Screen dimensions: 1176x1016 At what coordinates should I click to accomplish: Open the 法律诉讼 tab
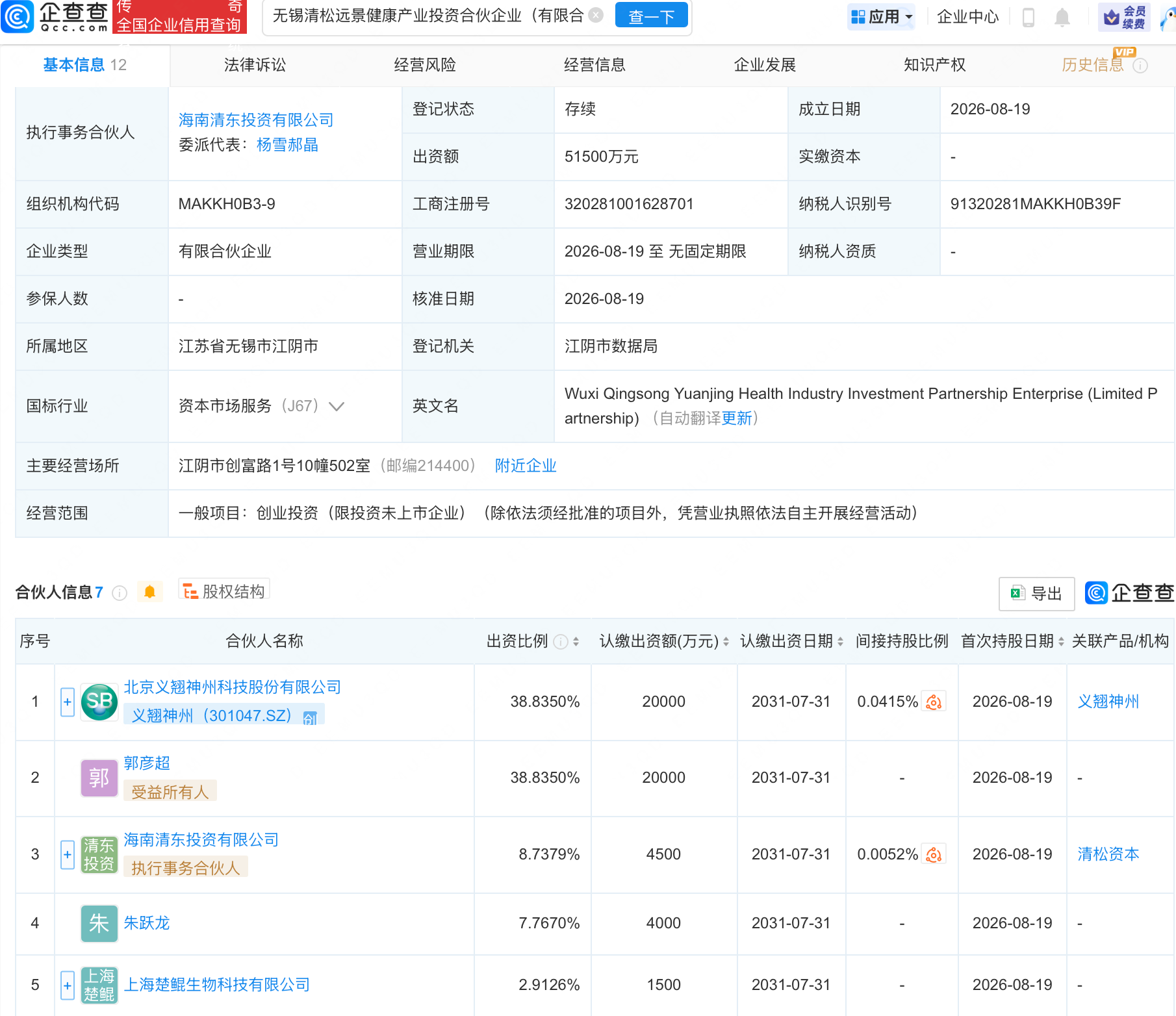coord(255,65)
